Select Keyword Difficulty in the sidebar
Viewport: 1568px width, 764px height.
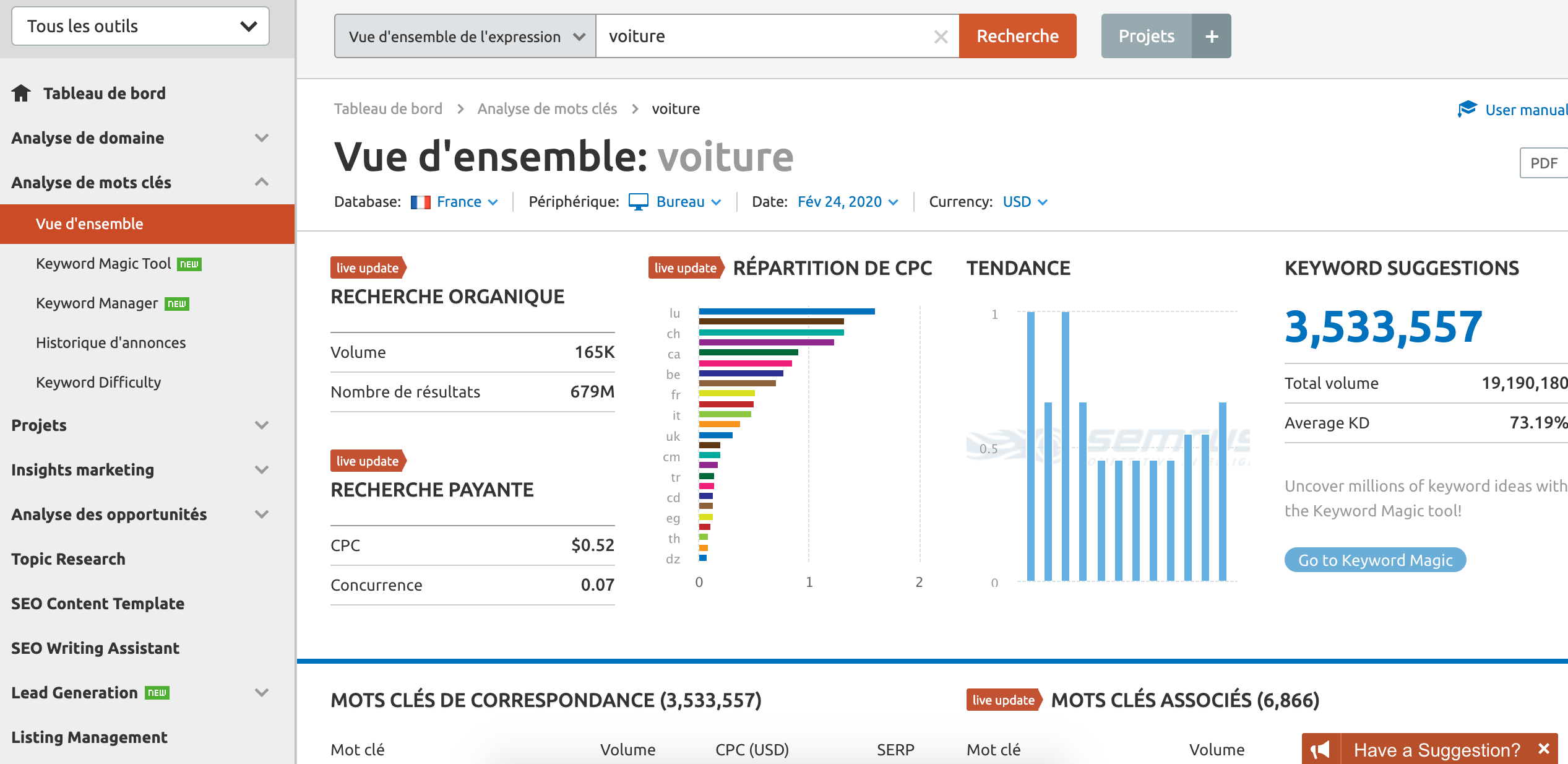pyautogui.click(x=98, y=382)
